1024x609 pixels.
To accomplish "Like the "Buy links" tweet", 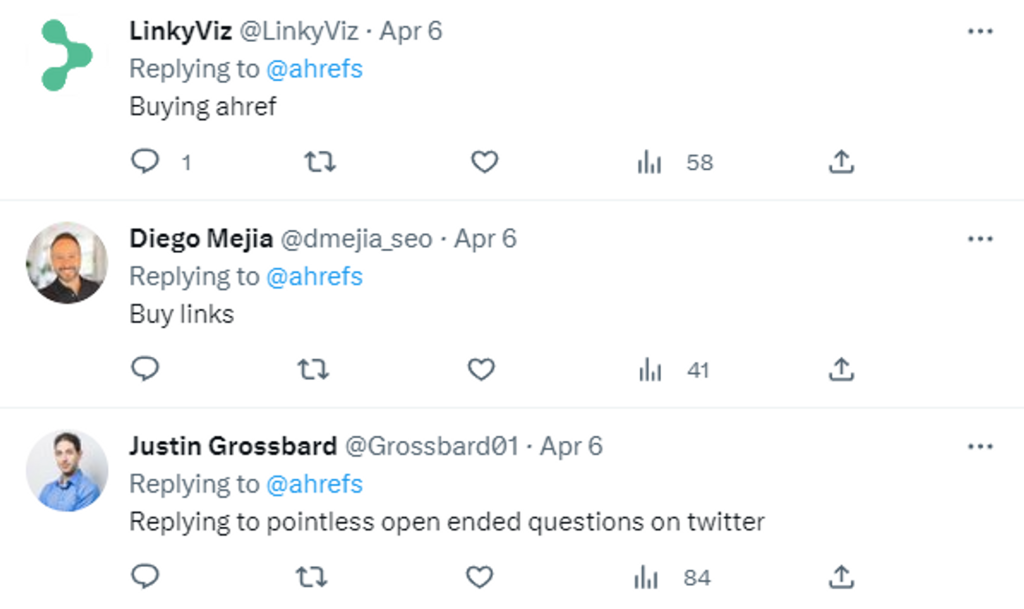I will pyautogui.click(x=481, y=369).
